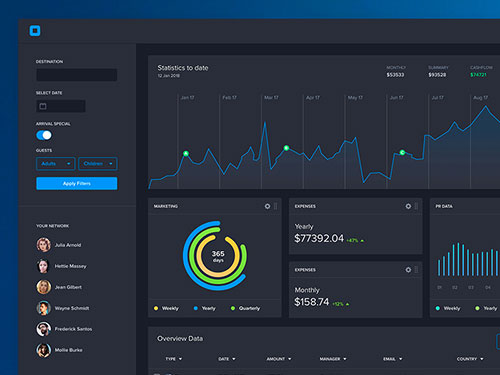500x375 pixels.
Task: Click the blue square app logo
Action: 35,31
